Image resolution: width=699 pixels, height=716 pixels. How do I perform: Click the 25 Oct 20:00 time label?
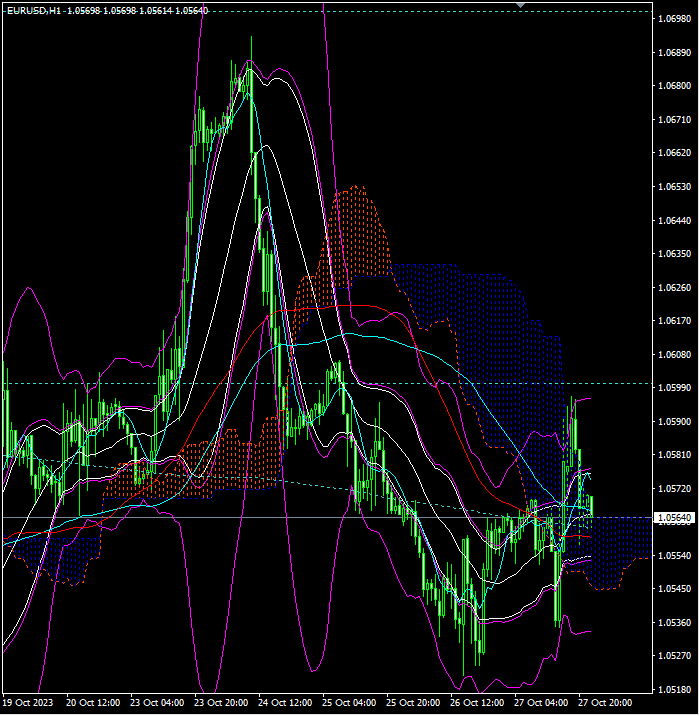tap(414, 703)
